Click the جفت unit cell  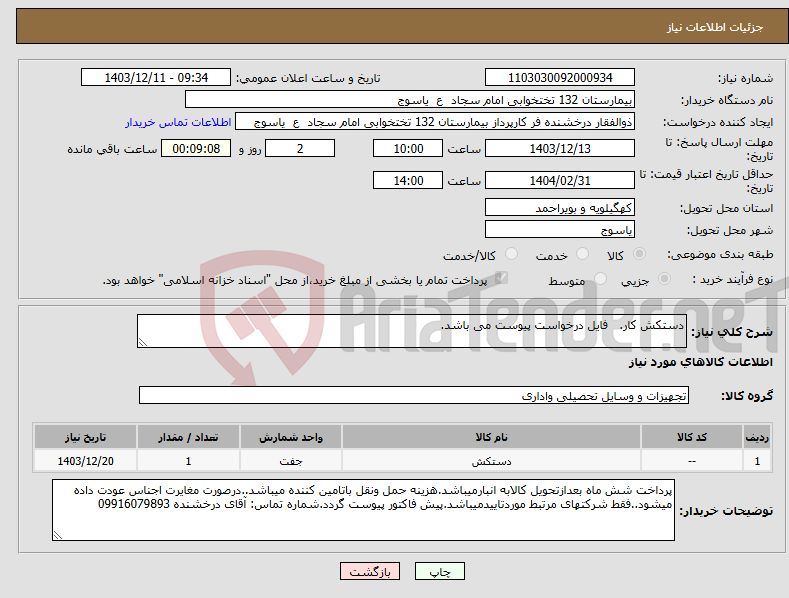coord(291,461)
